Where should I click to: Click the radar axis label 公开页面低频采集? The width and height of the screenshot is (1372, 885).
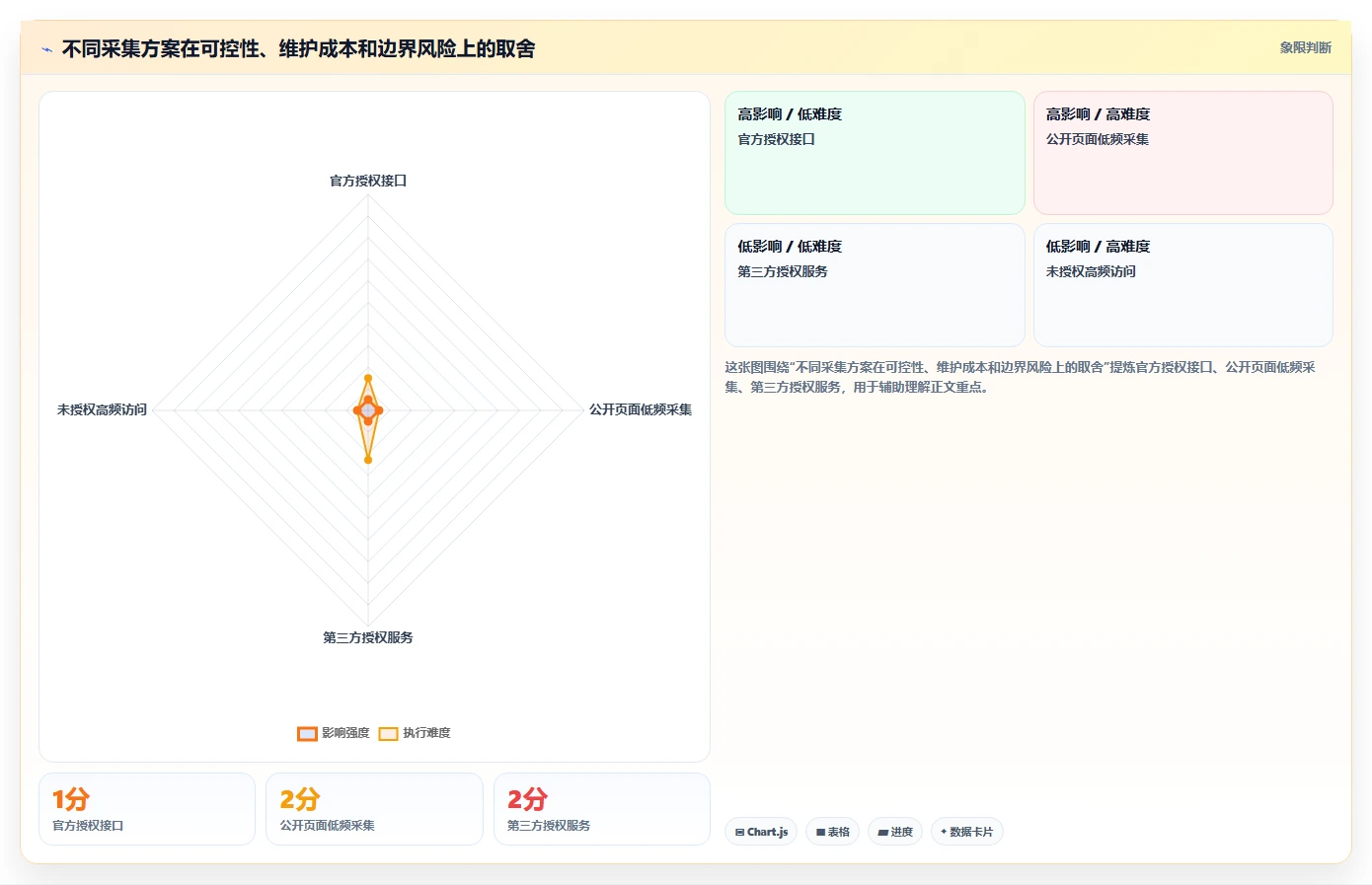[641, 409]
